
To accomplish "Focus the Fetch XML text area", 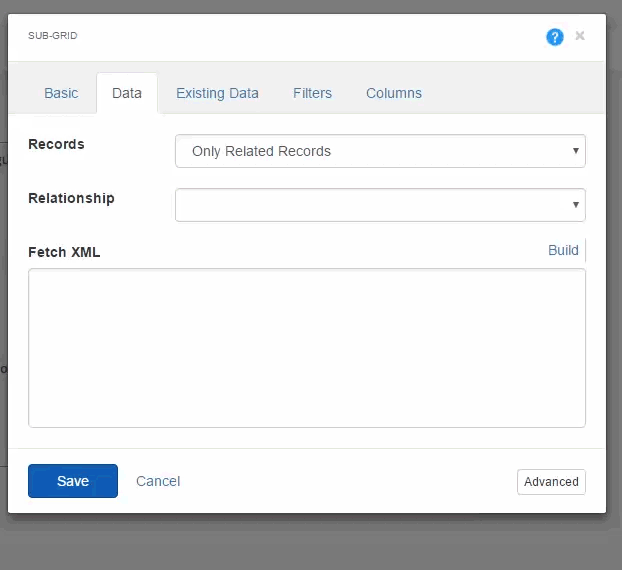I will tap(307, 348).
